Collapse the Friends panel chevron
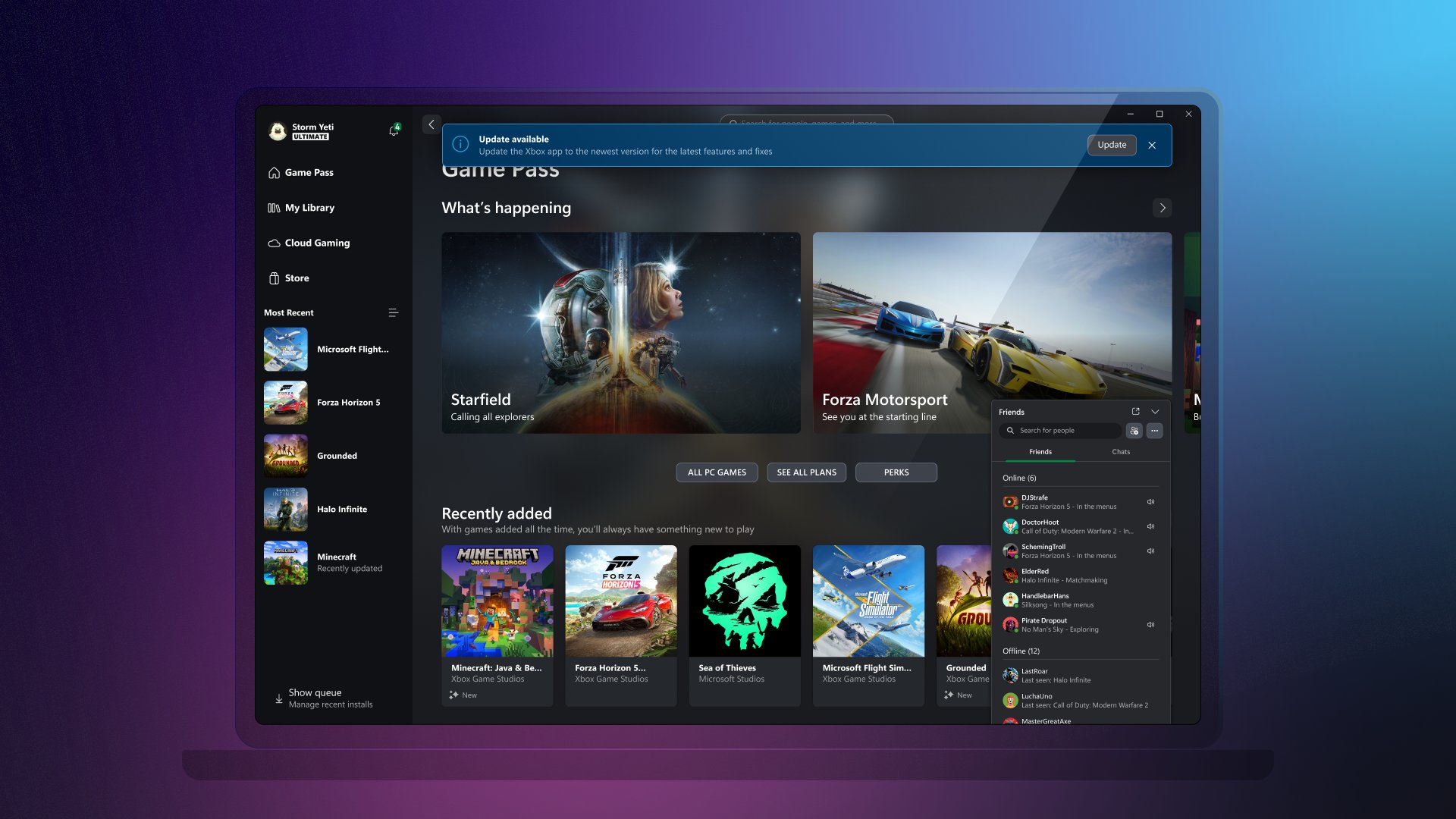 click(1155, 412)
